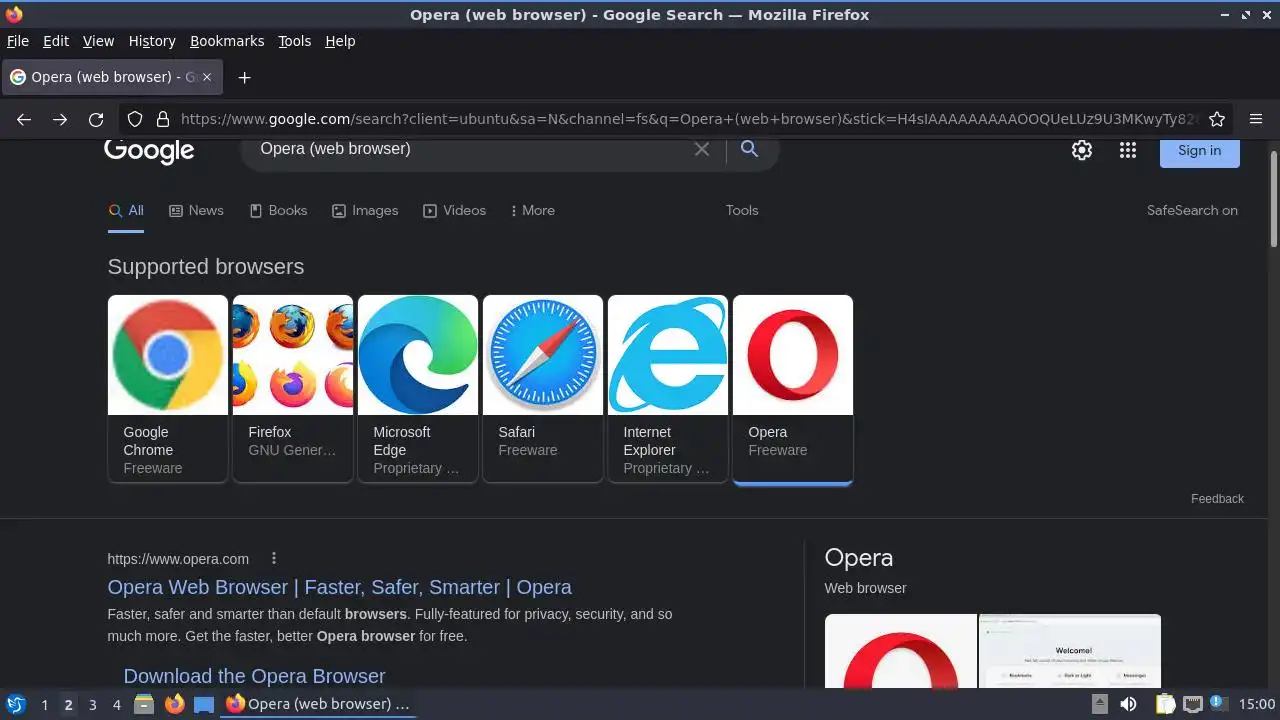Launch Firefox from the taskbar
This screenshot has height=720, width=1280.
174,704
